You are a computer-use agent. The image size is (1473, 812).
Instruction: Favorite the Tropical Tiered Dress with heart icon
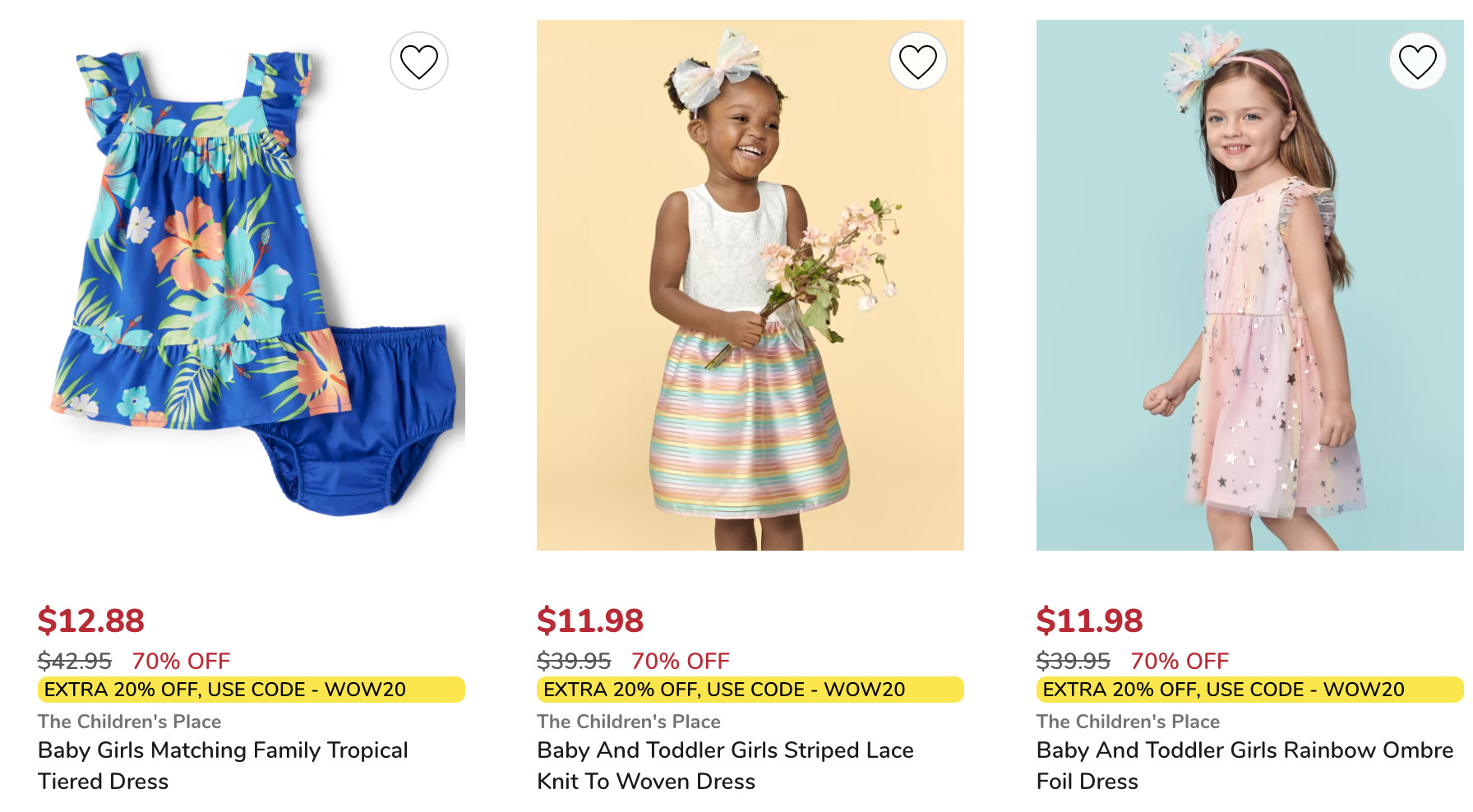[x=418, y=62]
